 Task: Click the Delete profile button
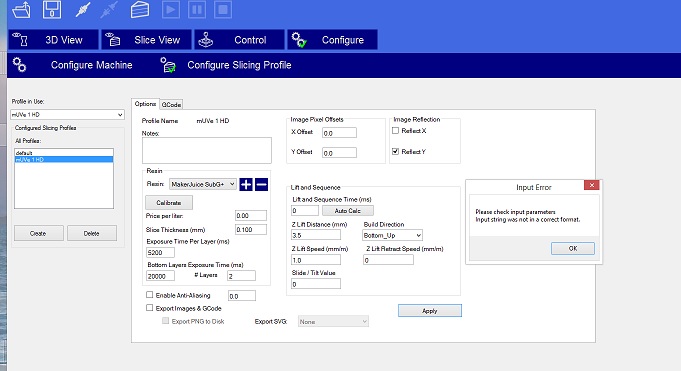click(92, 233)
